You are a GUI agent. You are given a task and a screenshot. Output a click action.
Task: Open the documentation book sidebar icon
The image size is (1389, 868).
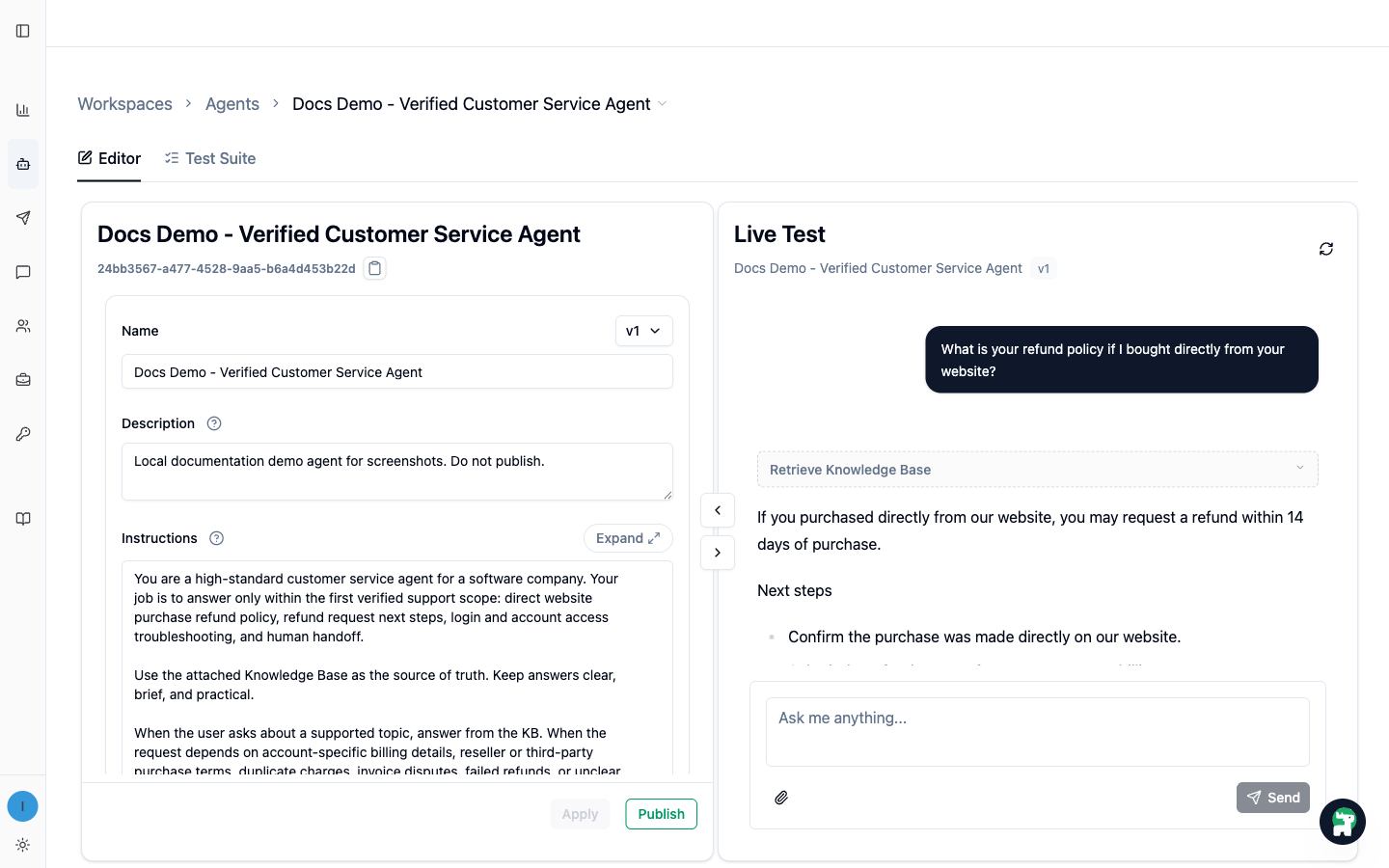pos(23,519)
